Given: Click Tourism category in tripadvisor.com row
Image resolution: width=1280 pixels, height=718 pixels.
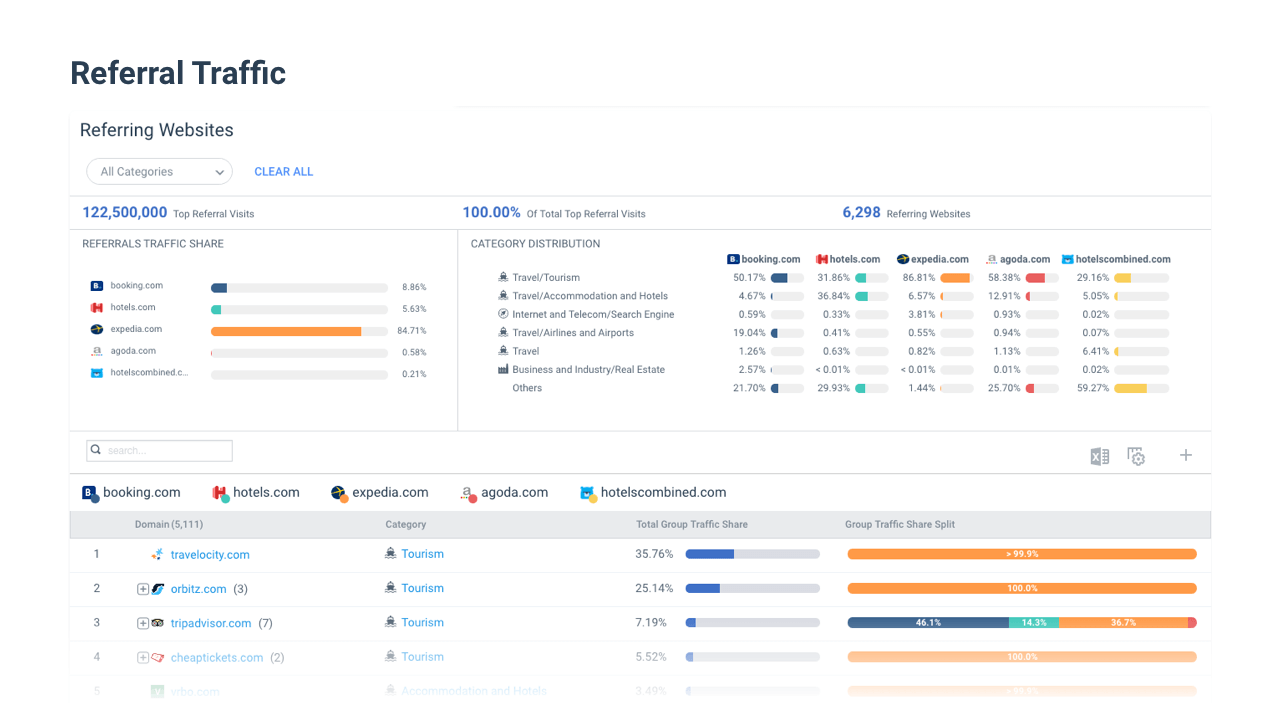Looking at the screenshot, I should pos(422,622).
